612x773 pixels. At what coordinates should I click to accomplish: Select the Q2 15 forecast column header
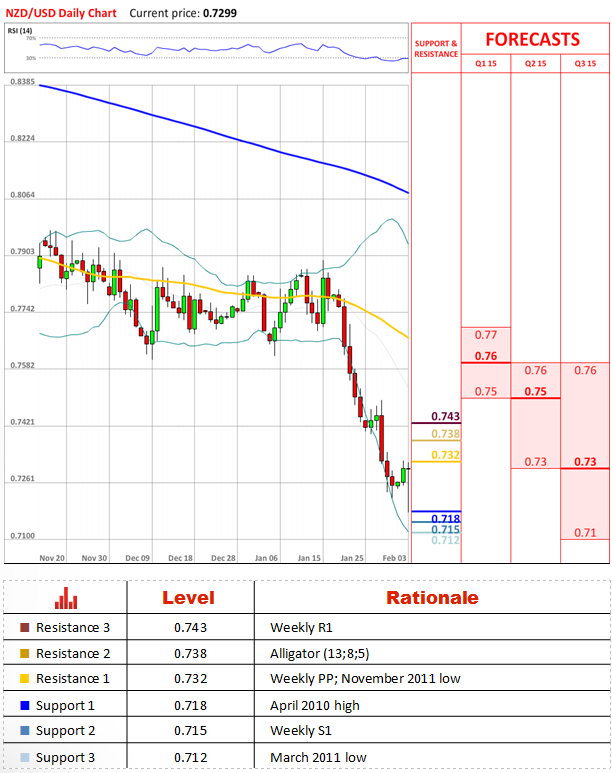pyautogui.click(x=536, y=64)
